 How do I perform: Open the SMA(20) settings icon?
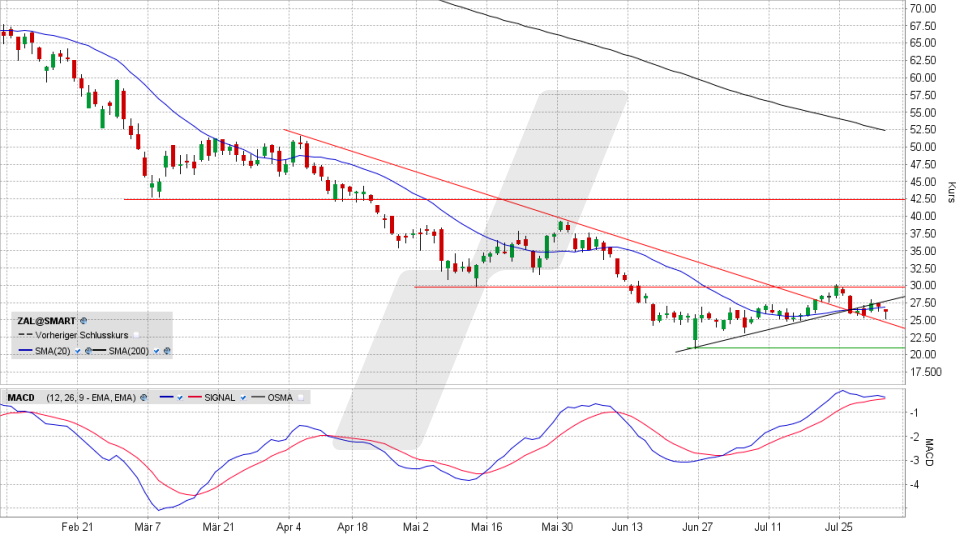pos(87,351)
